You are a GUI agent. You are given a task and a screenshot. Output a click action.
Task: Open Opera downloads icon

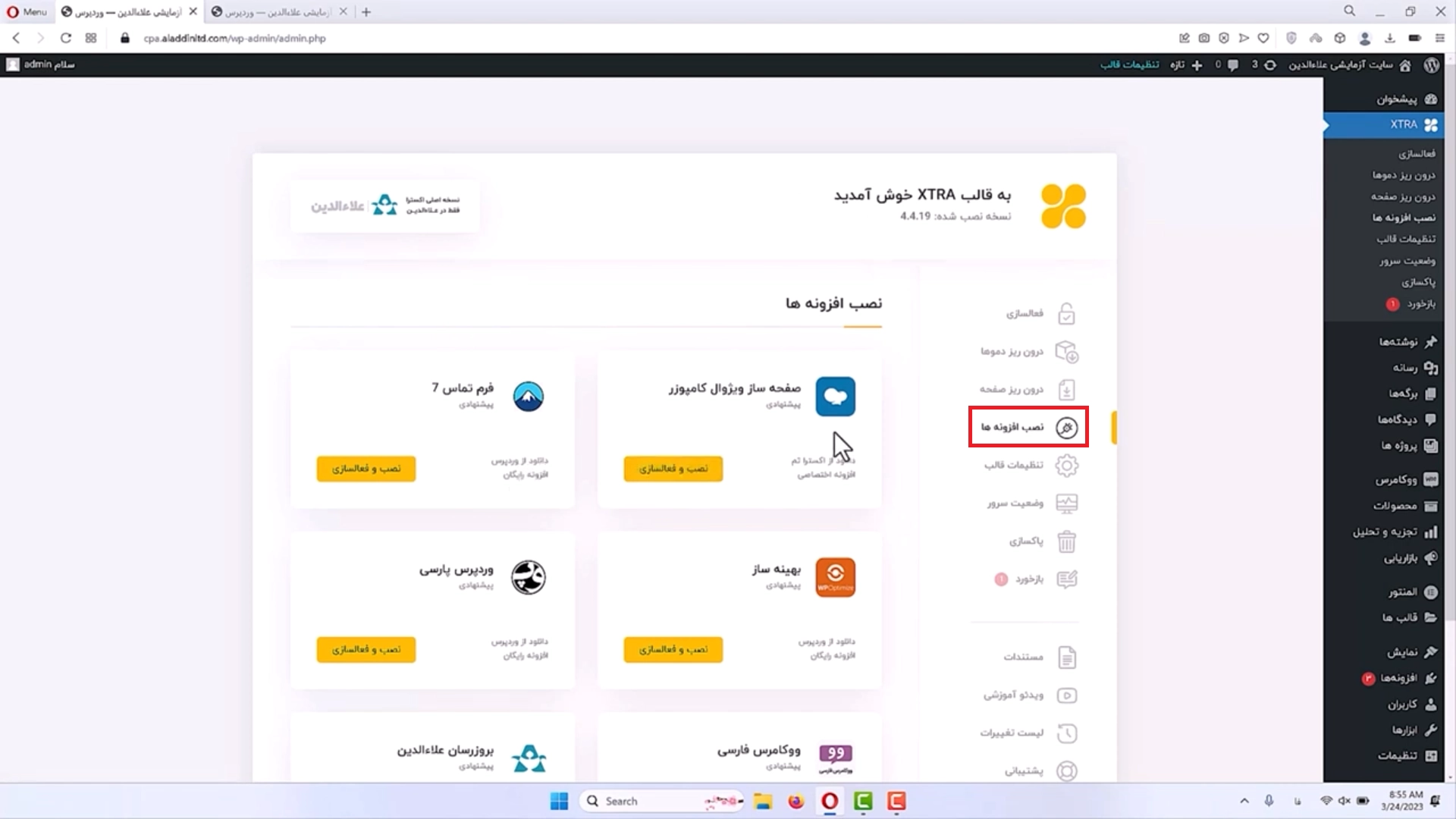pyautogui.click(x=1390, y=38)
